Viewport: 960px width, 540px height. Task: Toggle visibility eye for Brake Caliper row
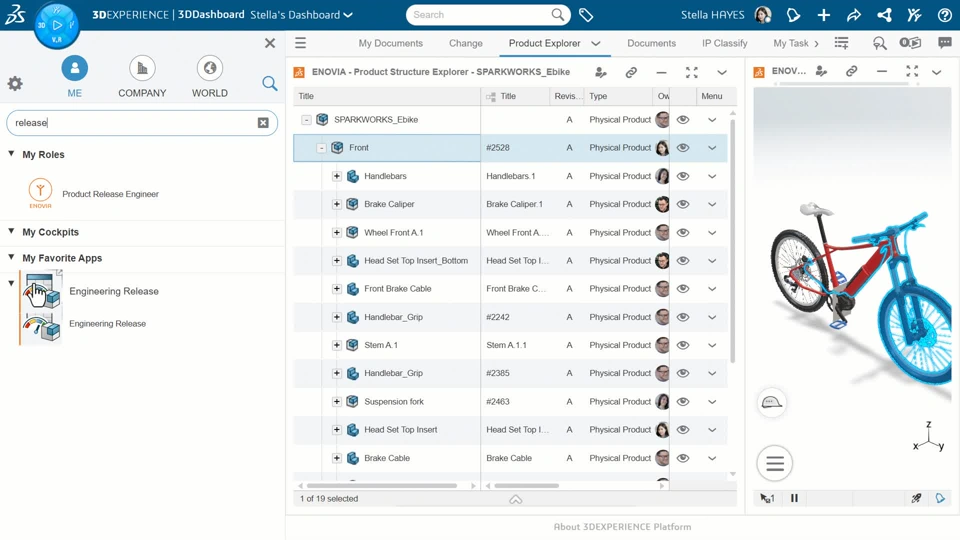[x=683, y=204]
